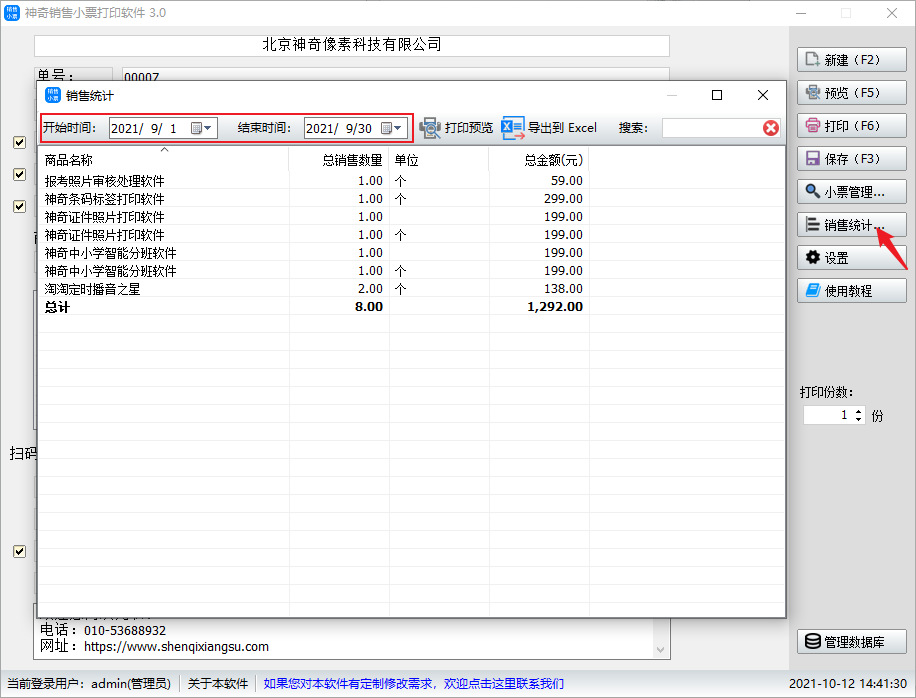Open the usage tutorial (使用教程)
Image resolution: width=916 pixels, height=698 pixels.
click(851, 291)
